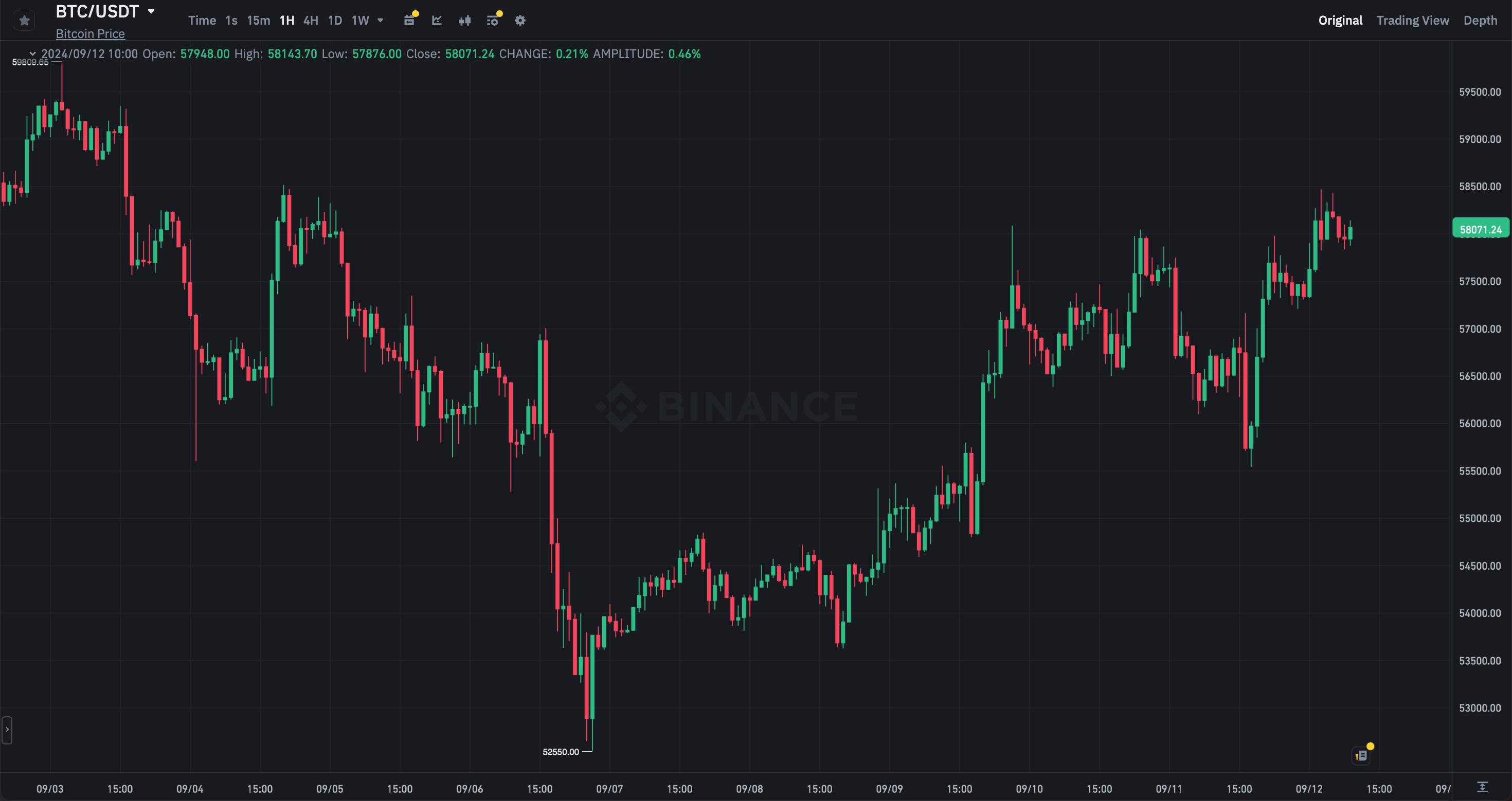Click the 09/12 date label on time axis

pos(1309,789)
